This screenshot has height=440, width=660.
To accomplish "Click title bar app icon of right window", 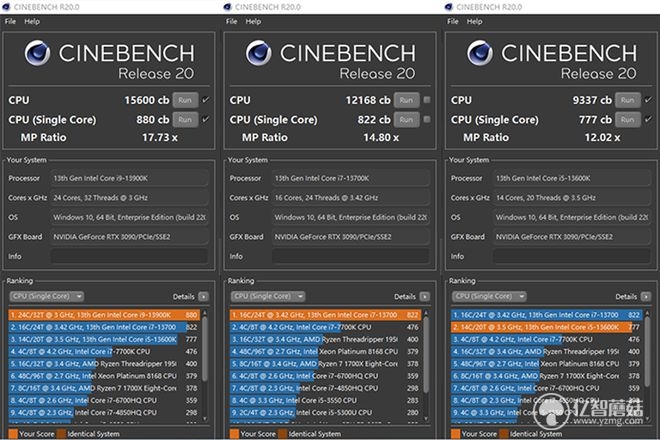I will click(449, 7).
